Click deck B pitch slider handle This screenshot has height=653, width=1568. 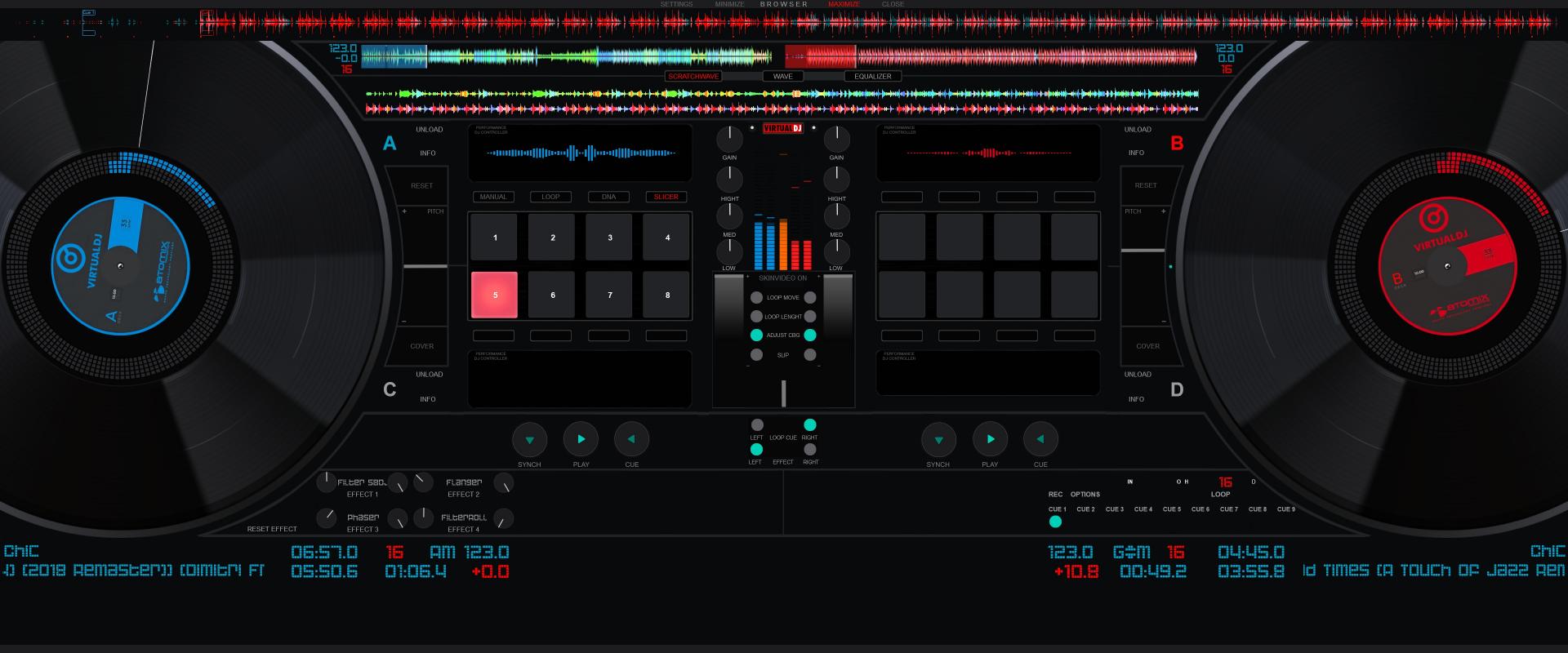tap(1143, 251)
